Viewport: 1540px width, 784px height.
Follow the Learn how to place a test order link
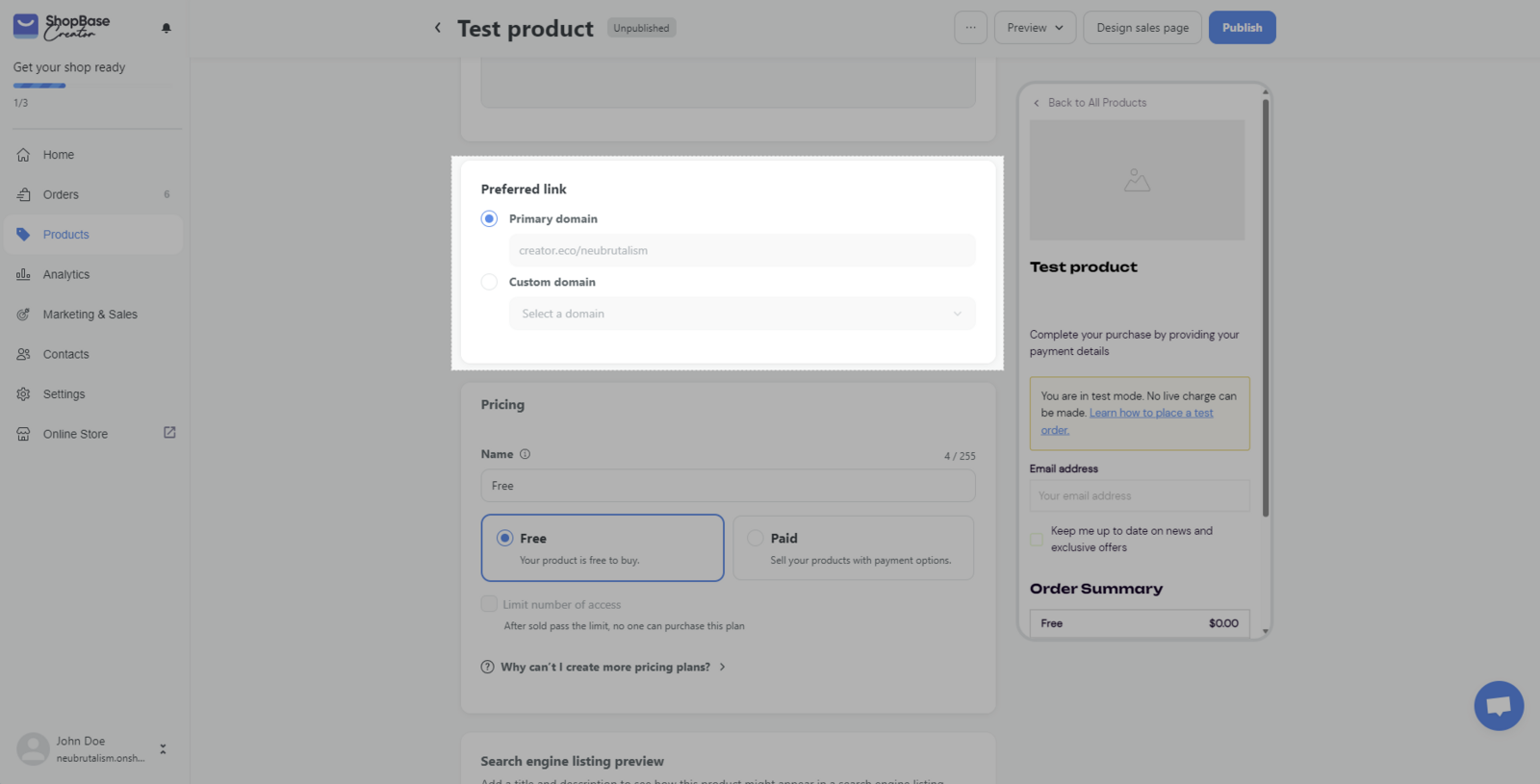click(x=1127, y=421)
